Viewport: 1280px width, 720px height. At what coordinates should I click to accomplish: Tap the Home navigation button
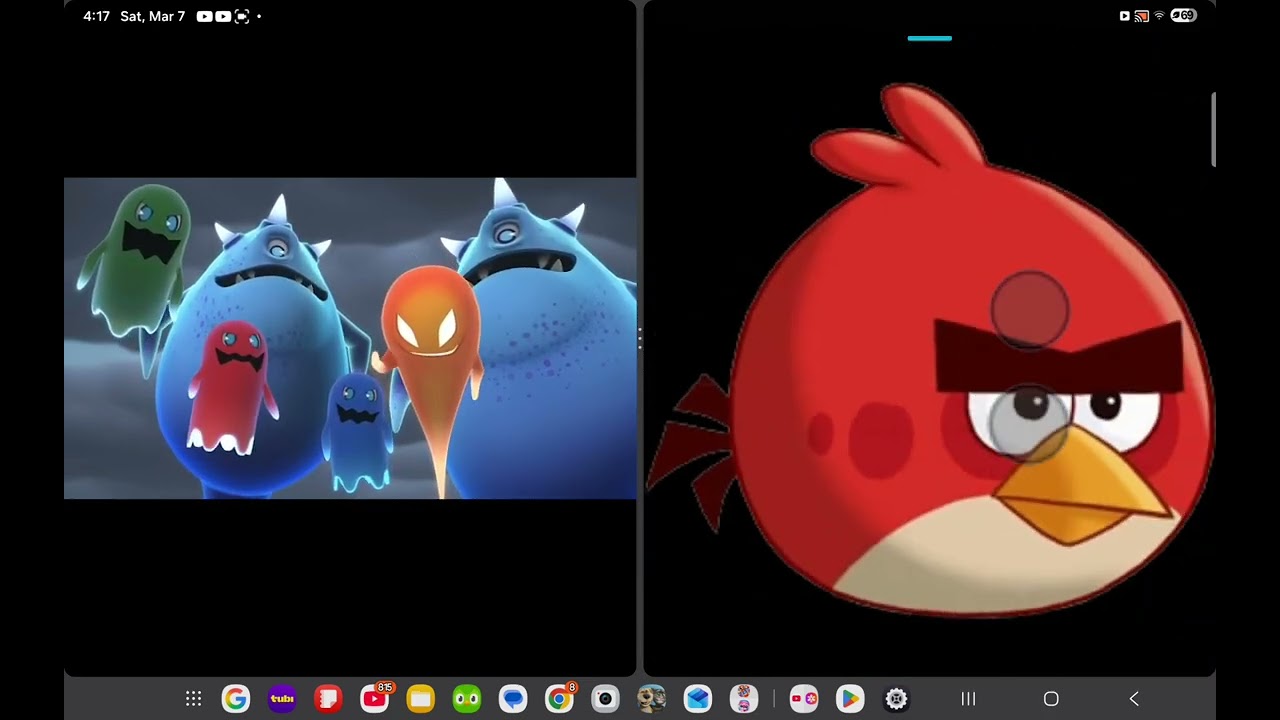(1051, 699)
